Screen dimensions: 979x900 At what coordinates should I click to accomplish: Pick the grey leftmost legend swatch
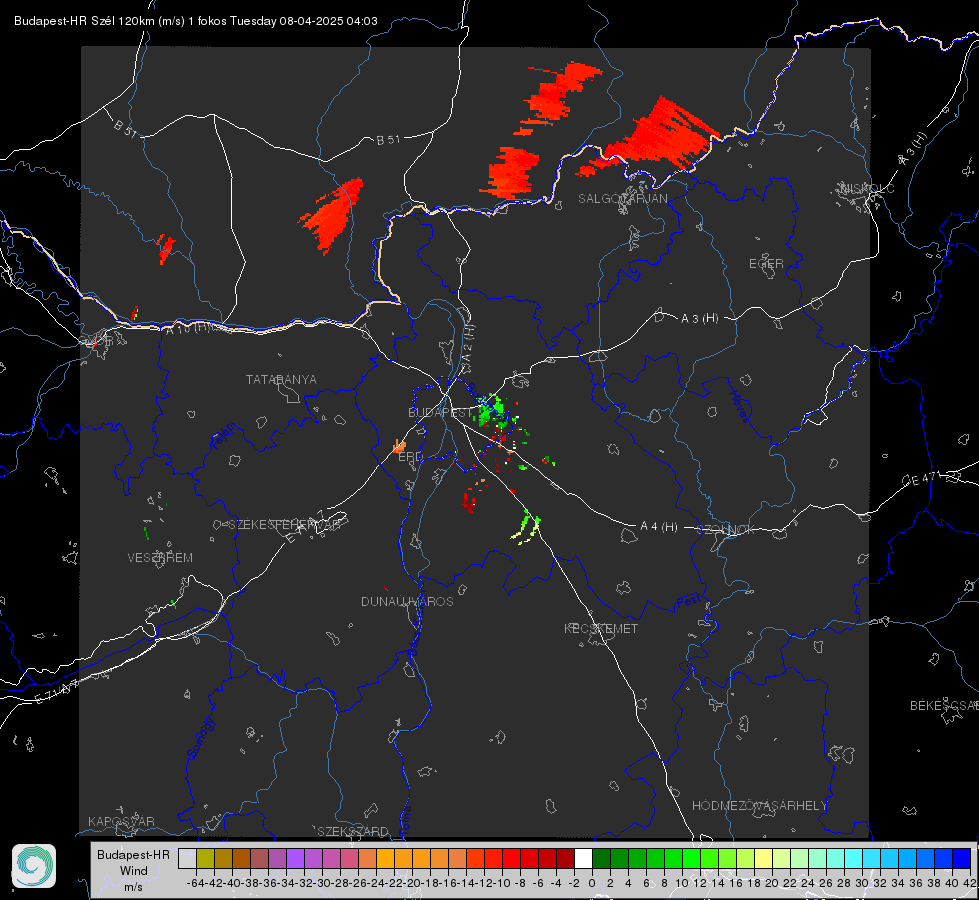pyautogui.click(x=187, y=859)
